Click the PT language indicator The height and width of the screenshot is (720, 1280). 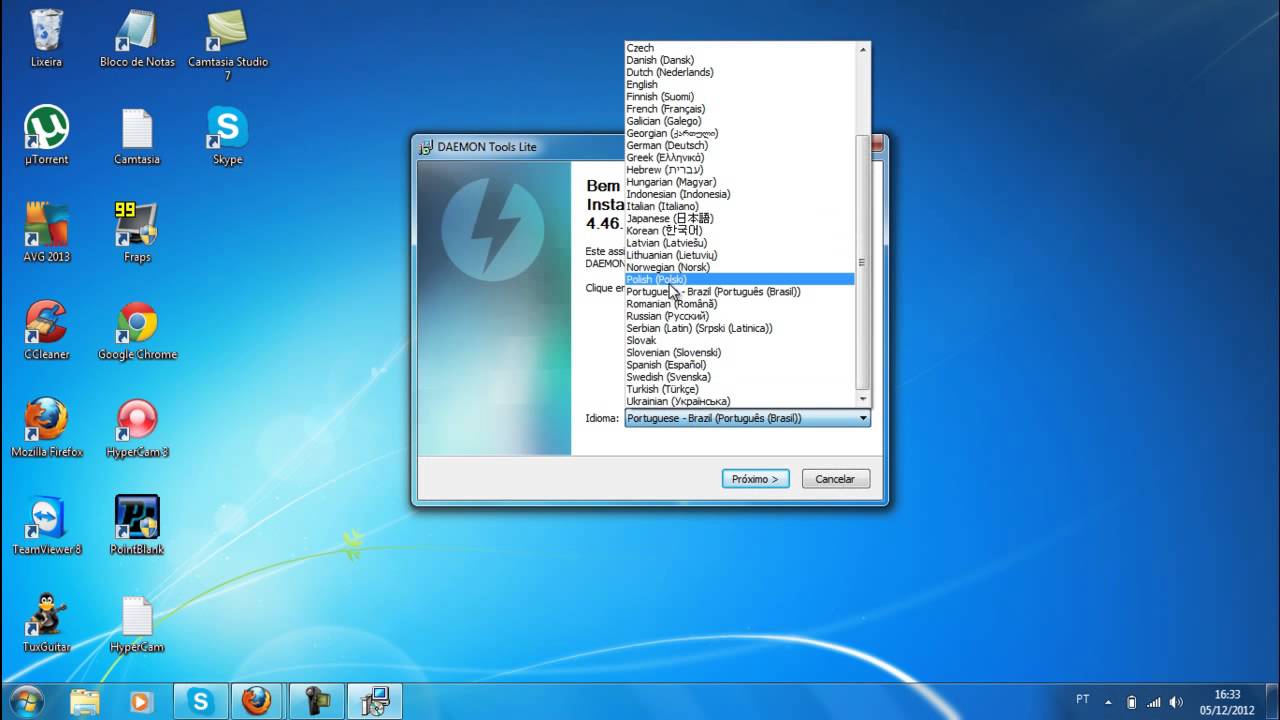(x=1083, y=700)
